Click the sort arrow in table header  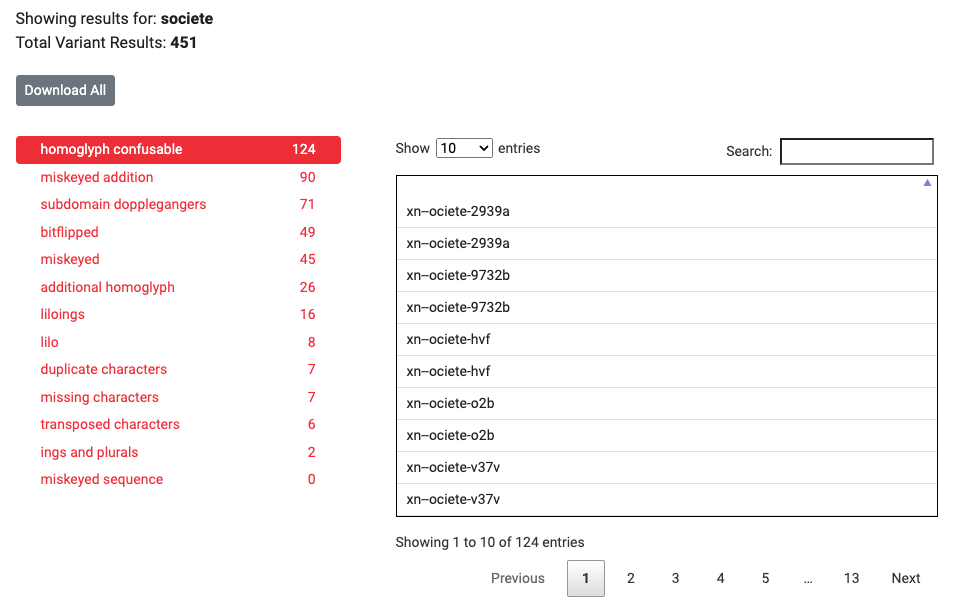tap(927, 183)
